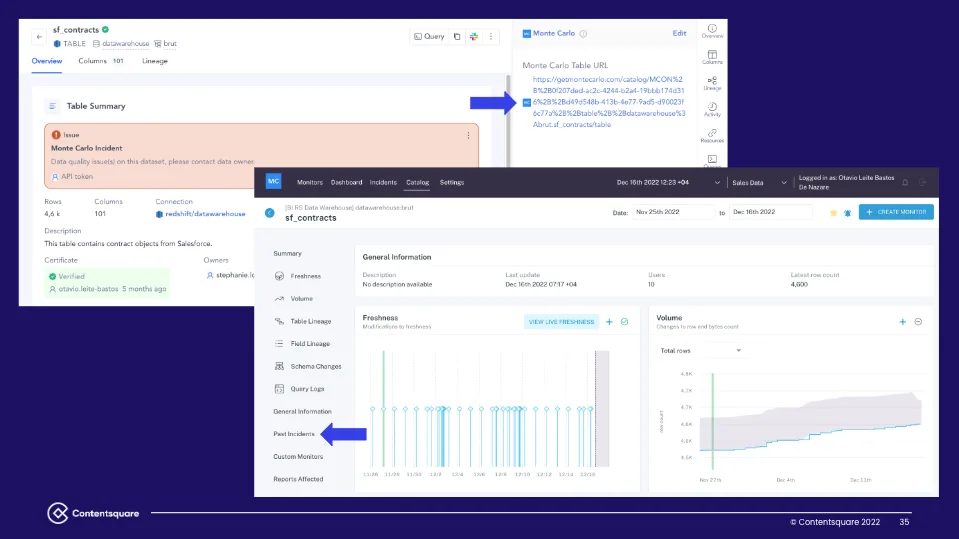Open the Total rows dropdown

tap(700, 351)
